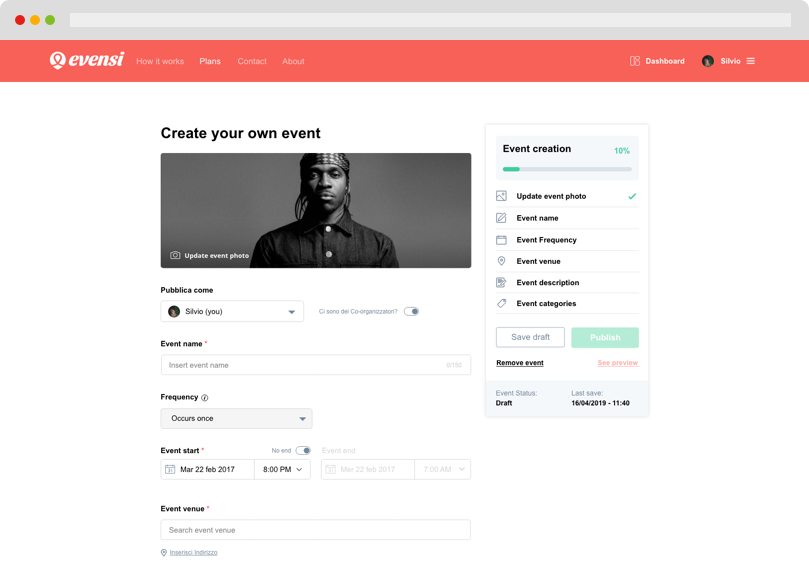Click the camera icon to update event photo
Screen dimensions: 809x567
[x=175, y=256]
